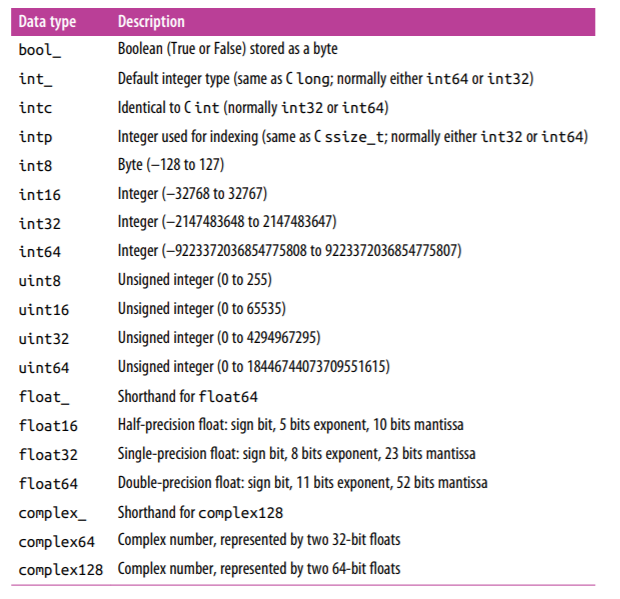The width and height of the screenshot is (620, 599).
Task: Click the int_ data type entry
Action: [x=36, y=78]
